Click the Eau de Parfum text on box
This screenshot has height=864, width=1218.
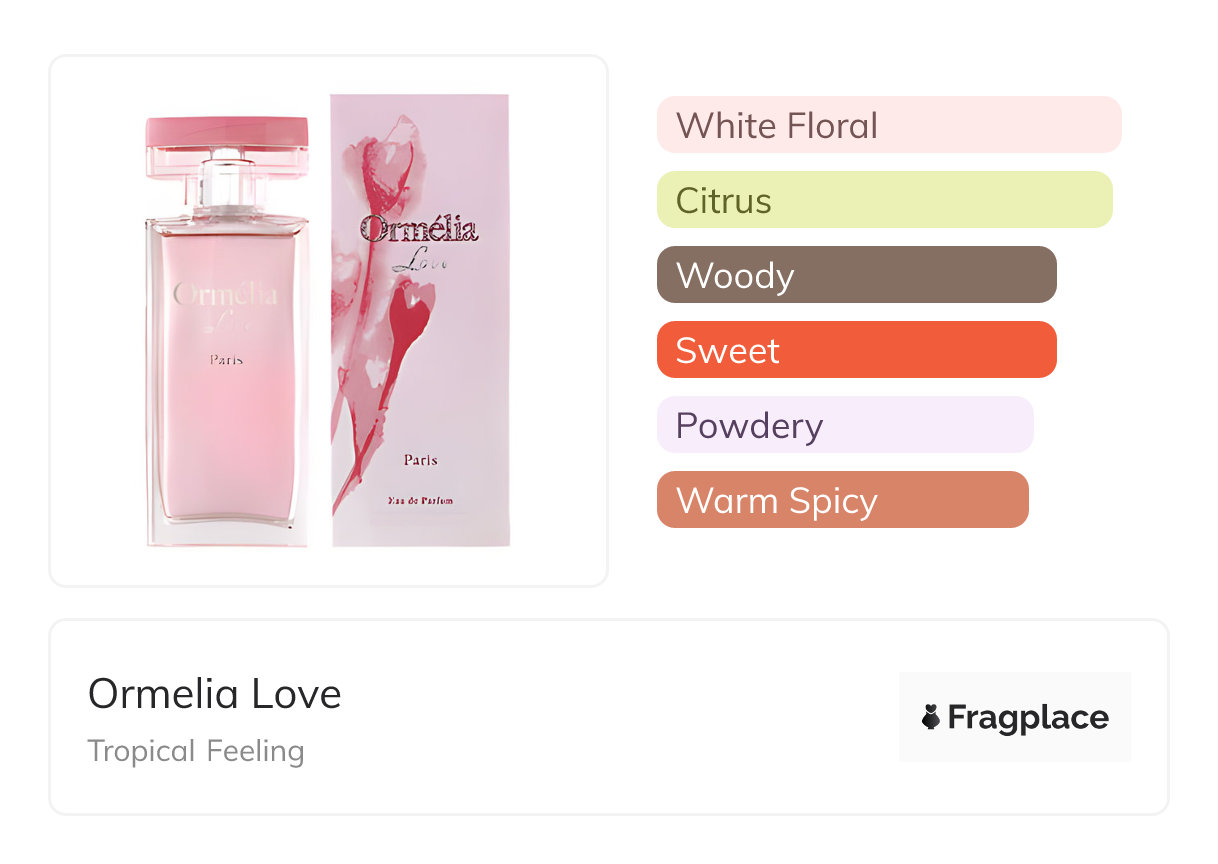tap(421, 499)
